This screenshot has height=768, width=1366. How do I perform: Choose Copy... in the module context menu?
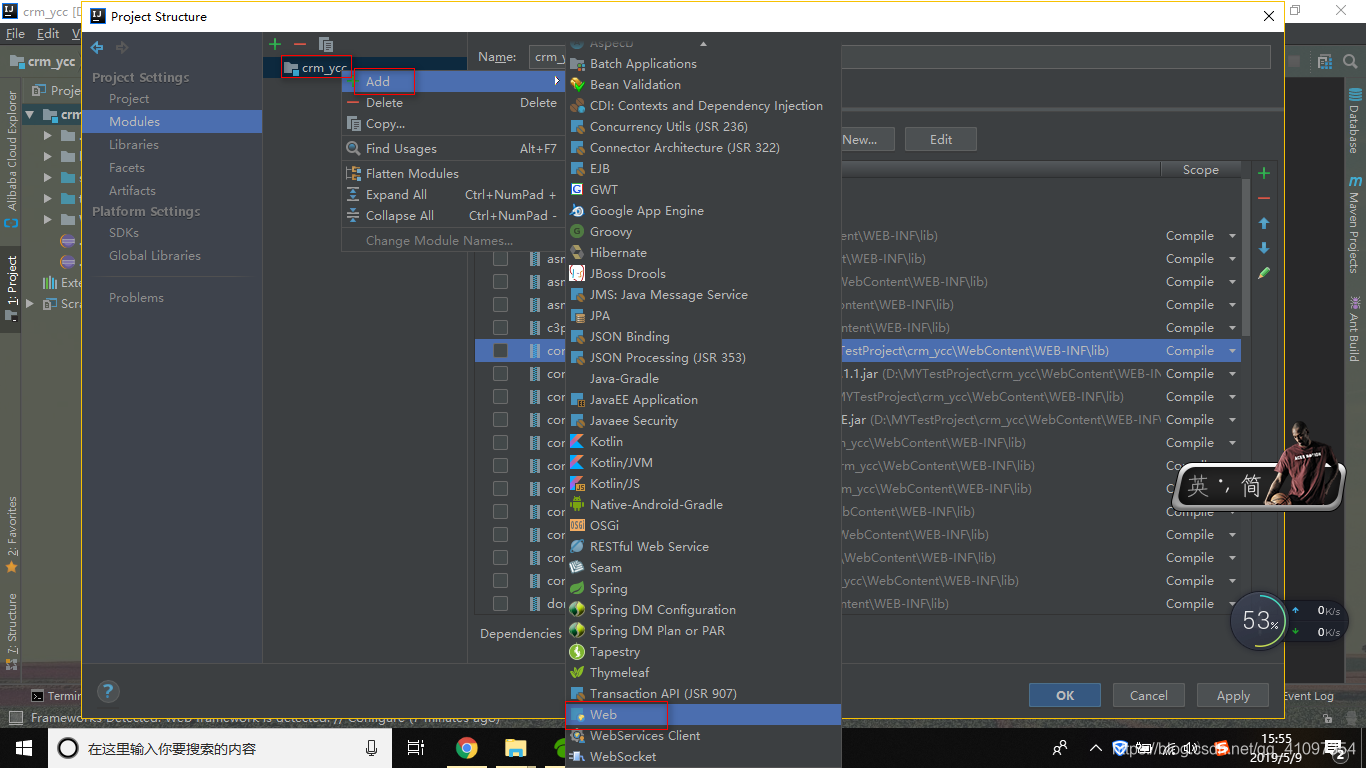455,124
